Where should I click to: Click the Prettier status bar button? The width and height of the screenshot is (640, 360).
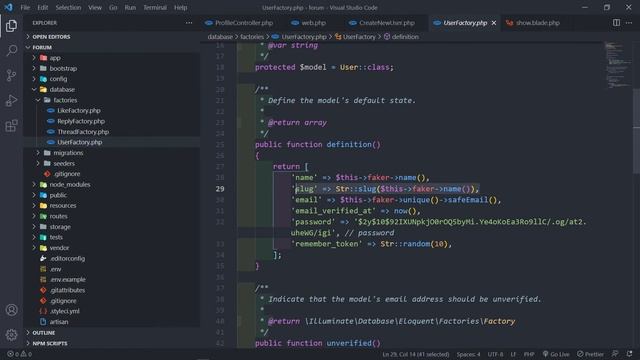click(590, 354)
